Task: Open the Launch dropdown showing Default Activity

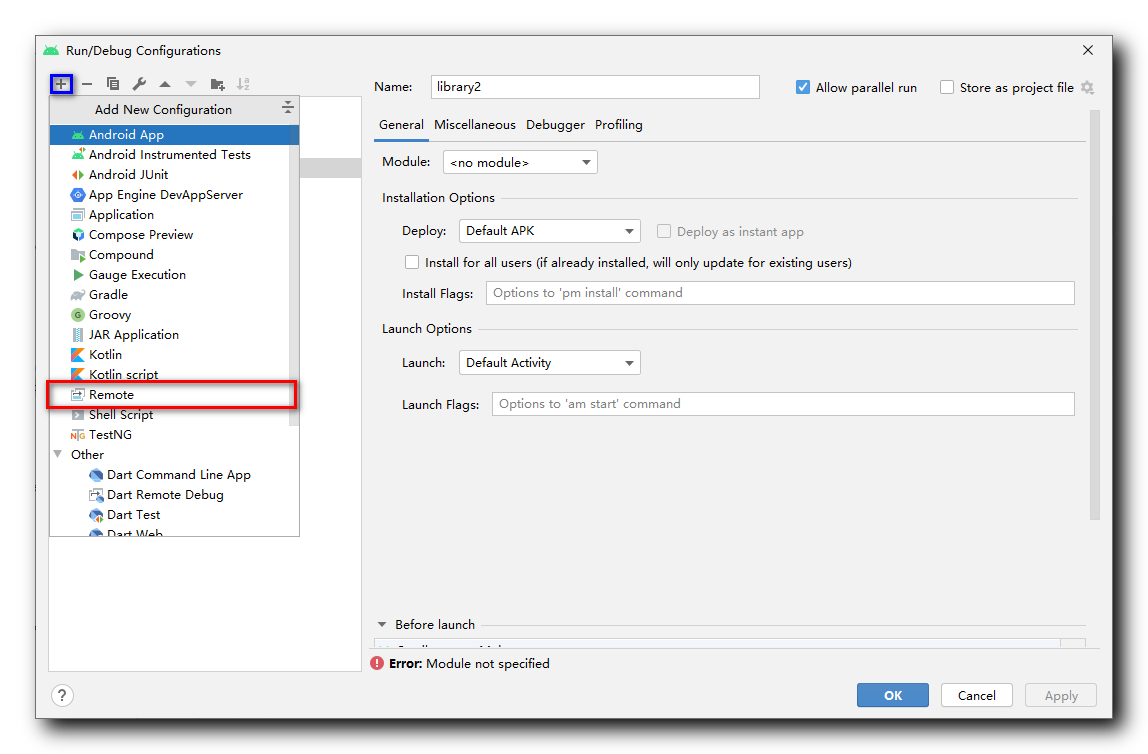Action: (x=549, y=362)
